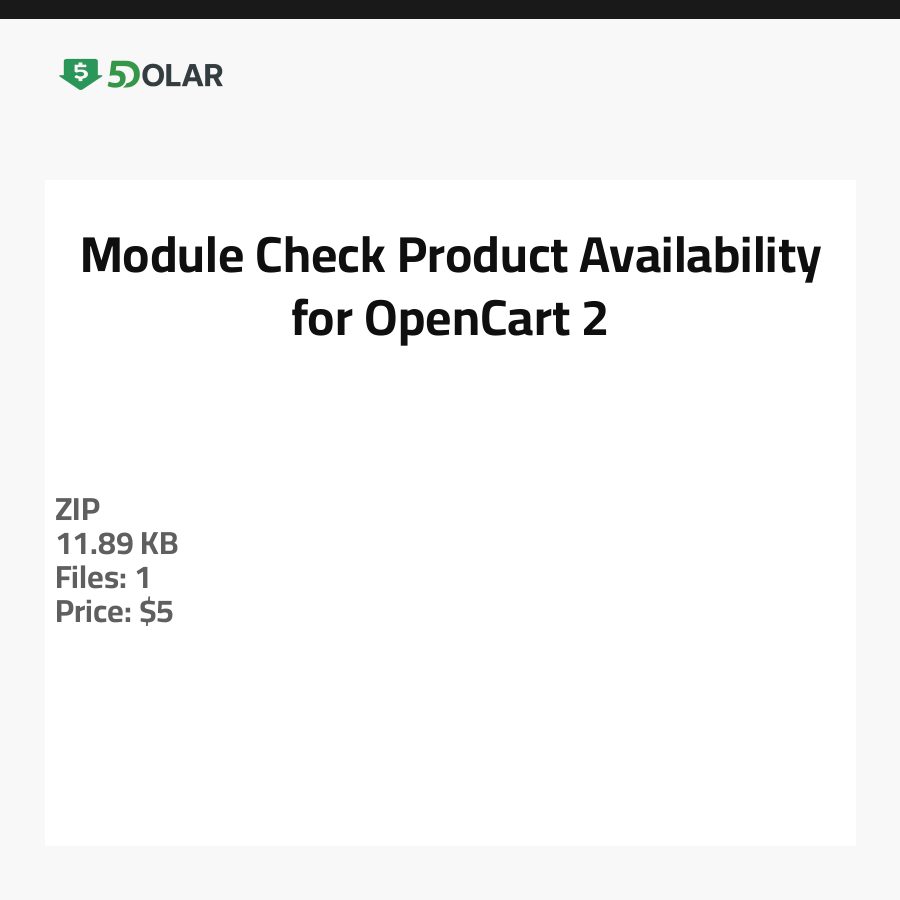
Task: Click the "Files:" label
Action: pos(88,578)
